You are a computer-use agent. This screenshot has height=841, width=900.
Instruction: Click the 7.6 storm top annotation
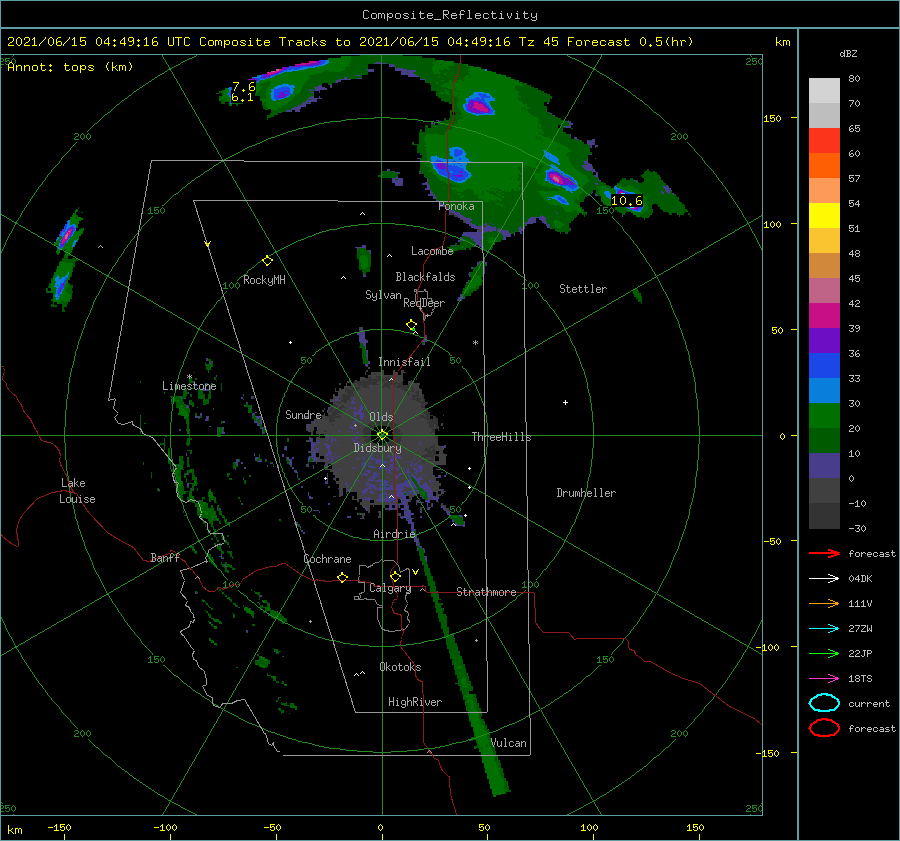click(243, 87)
